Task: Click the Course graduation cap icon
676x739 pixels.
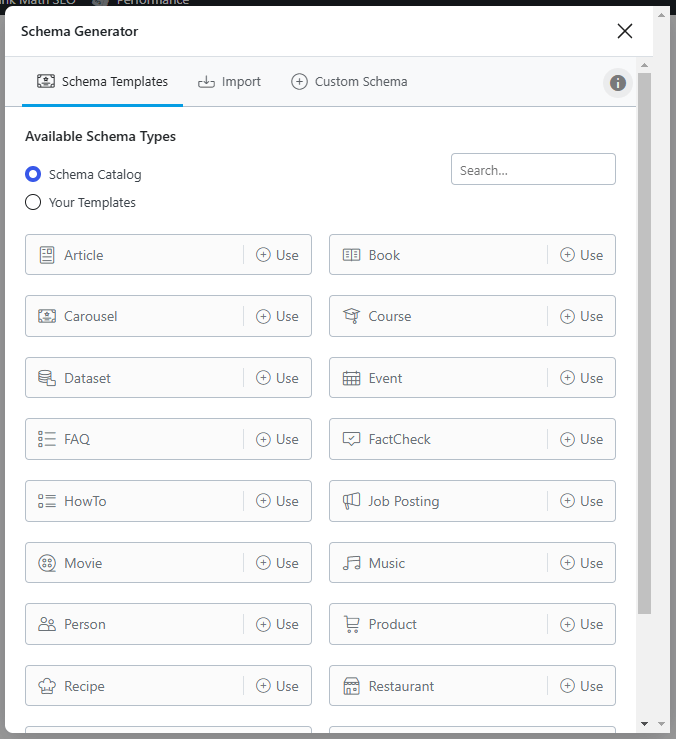Action: pyautogui.click(x=351, y=316)
